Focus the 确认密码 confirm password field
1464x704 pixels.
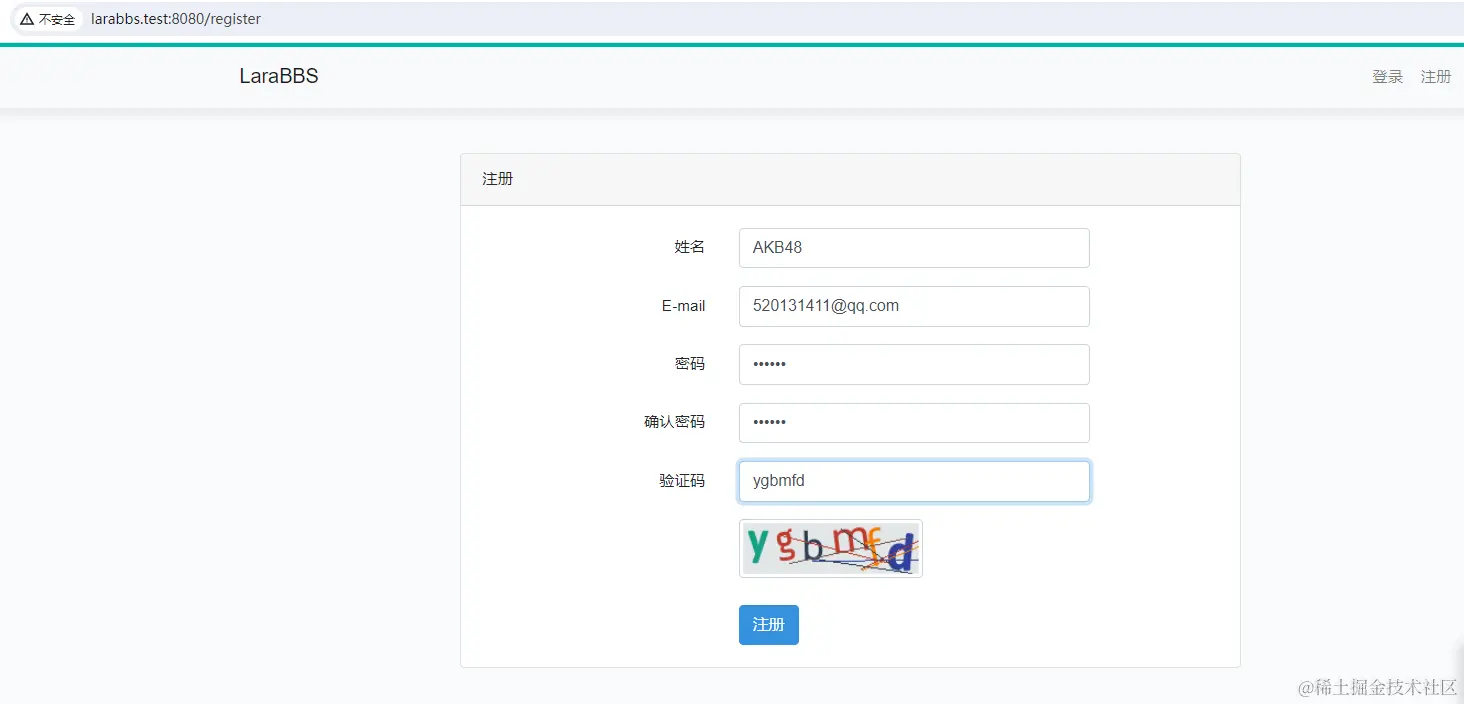[914, 423]
